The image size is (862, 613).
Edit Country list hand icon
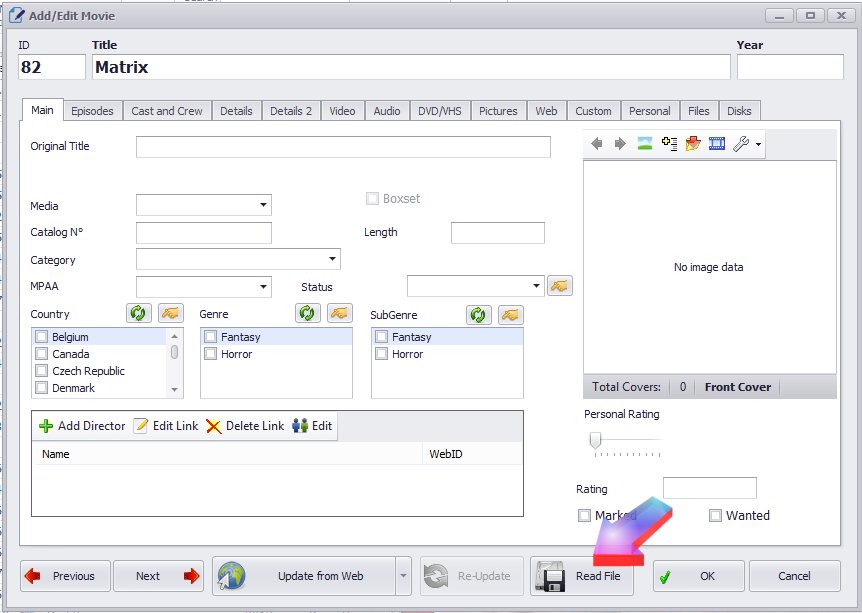[171, 313]
